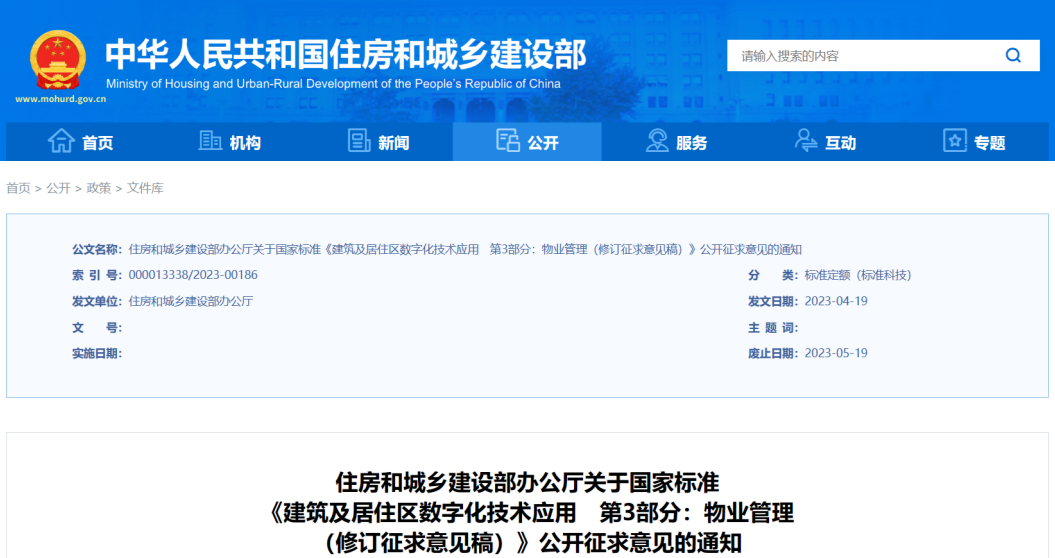Type in the search input field
Screen dimensions: 1055x558
(x=860, y=56)
